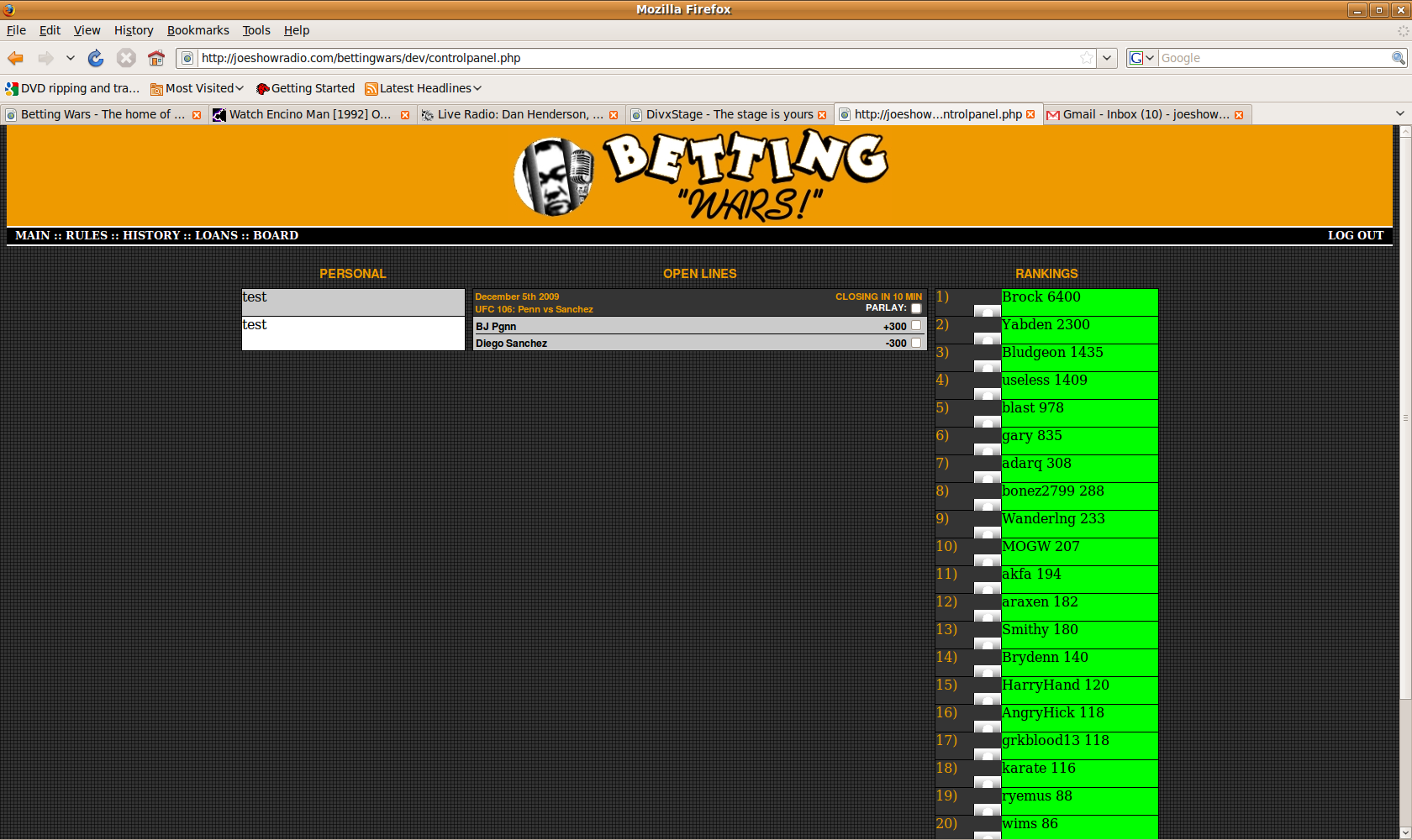Screen dimensions: 1412x840
Task: Click the 'CLOSING IN 10 MIN' notice
Action: [878, 297]
